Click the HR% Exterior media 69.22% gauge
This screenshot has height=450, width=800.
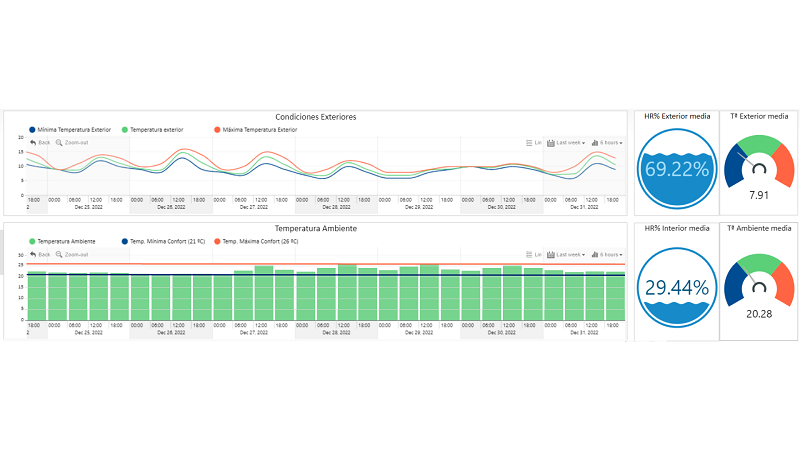677,168
